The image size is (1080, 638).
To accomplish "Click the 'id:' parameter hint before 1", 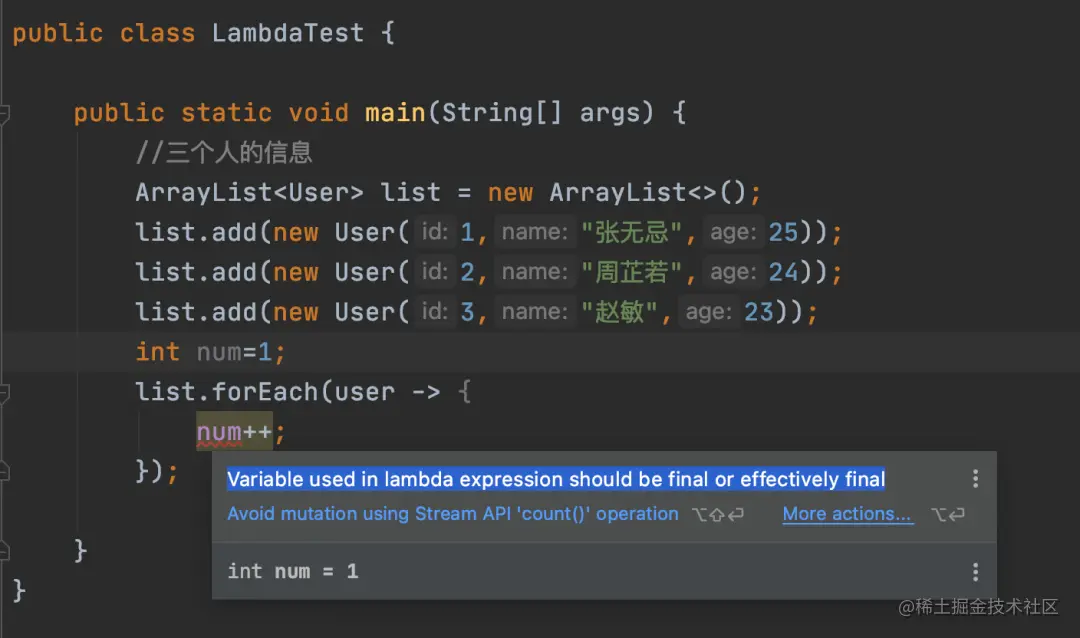I will (x=434, y=233).
